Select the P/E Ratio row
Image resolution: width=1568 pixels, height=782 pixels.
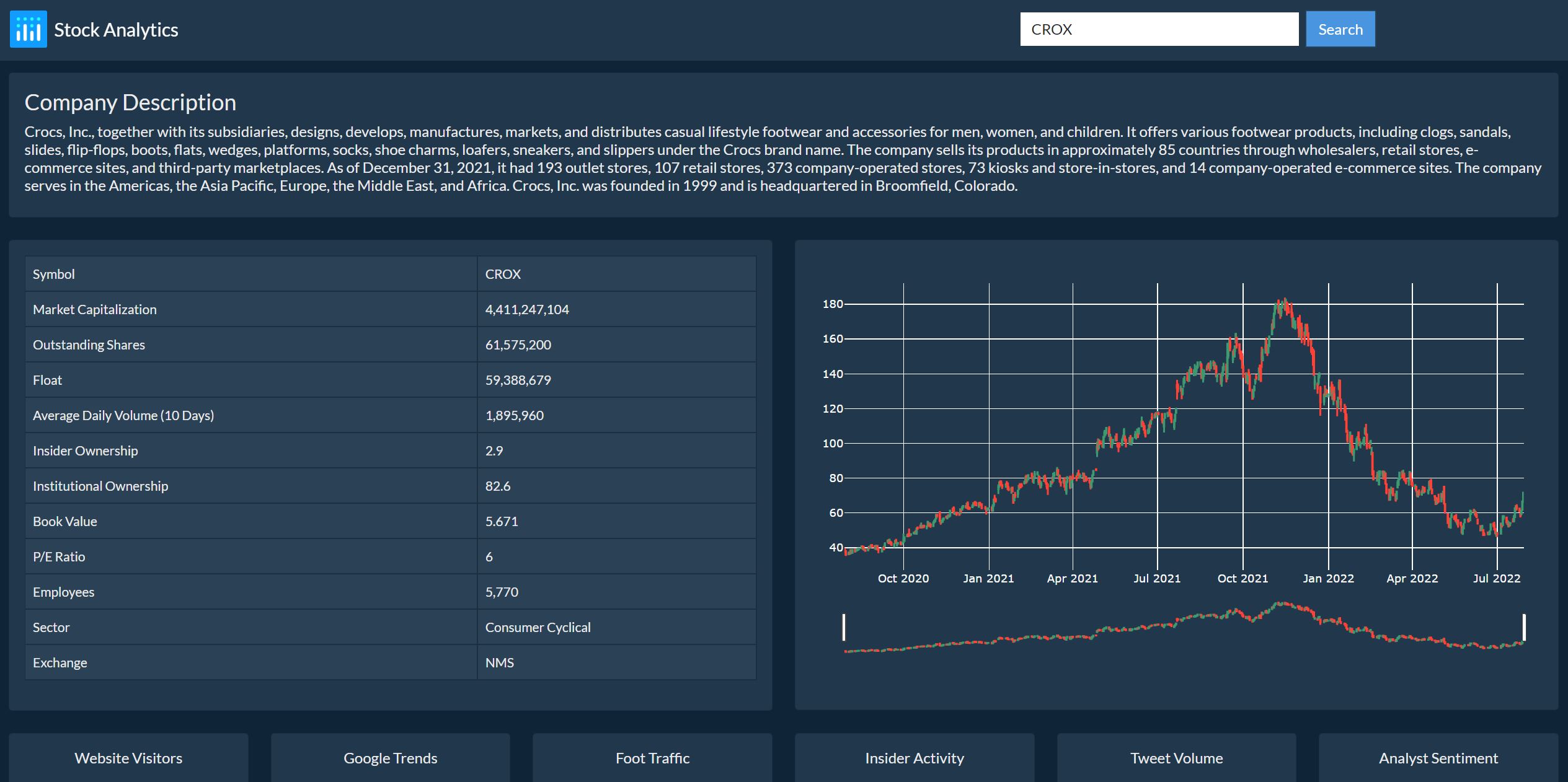pyautogui.click(x=389, y=556)
